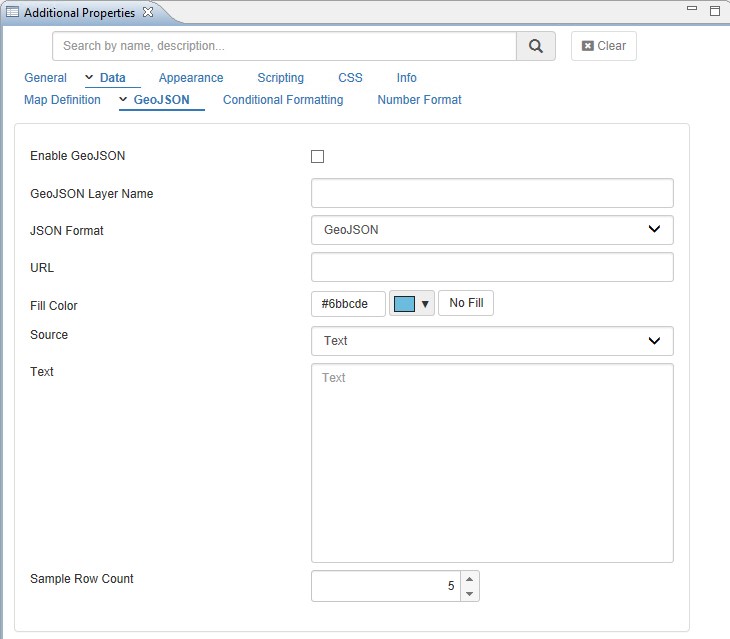
Task: Close the Additional Properties tab
Action: pyautogui.click(x=148, y=12)
